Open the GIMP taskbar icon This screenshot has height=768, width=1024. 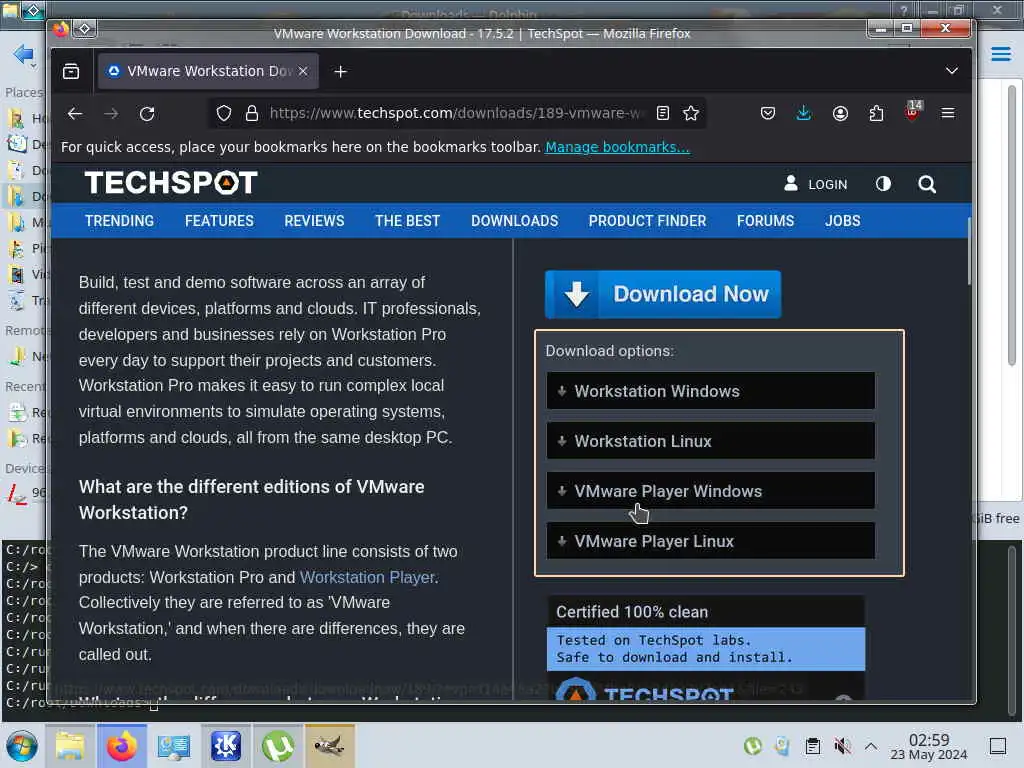(x=330, y=746)
